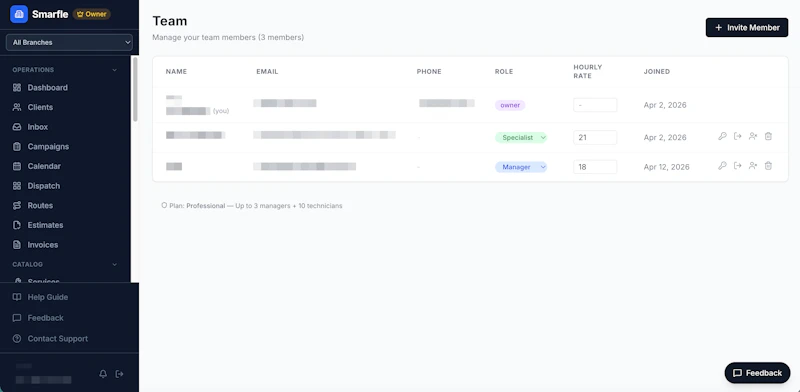Screen dimensions: 800x392
Task: Click the owner's empty hourly rate field
Action: (595, 105)
